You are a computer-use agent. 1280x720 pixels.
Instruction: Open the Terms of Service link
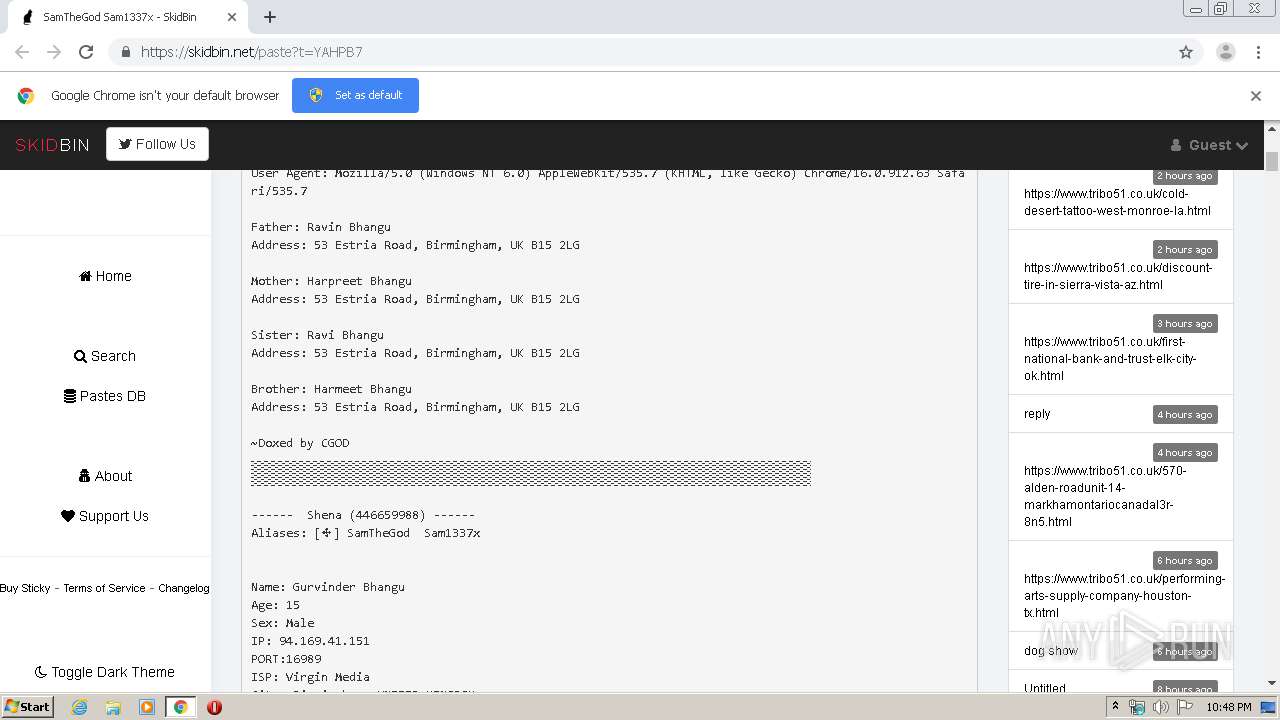pos(104,588)
